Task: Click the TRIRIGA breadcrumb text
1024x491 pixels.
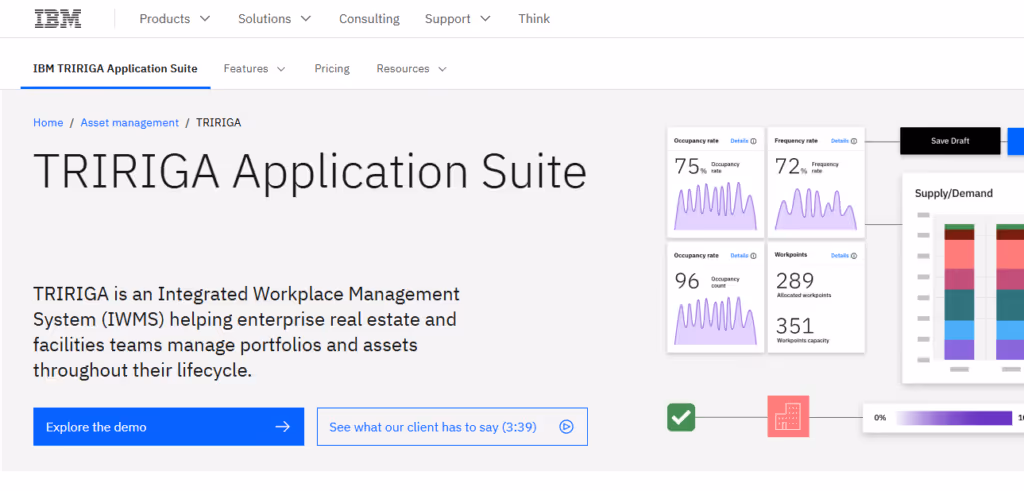Action: (218, 123)
